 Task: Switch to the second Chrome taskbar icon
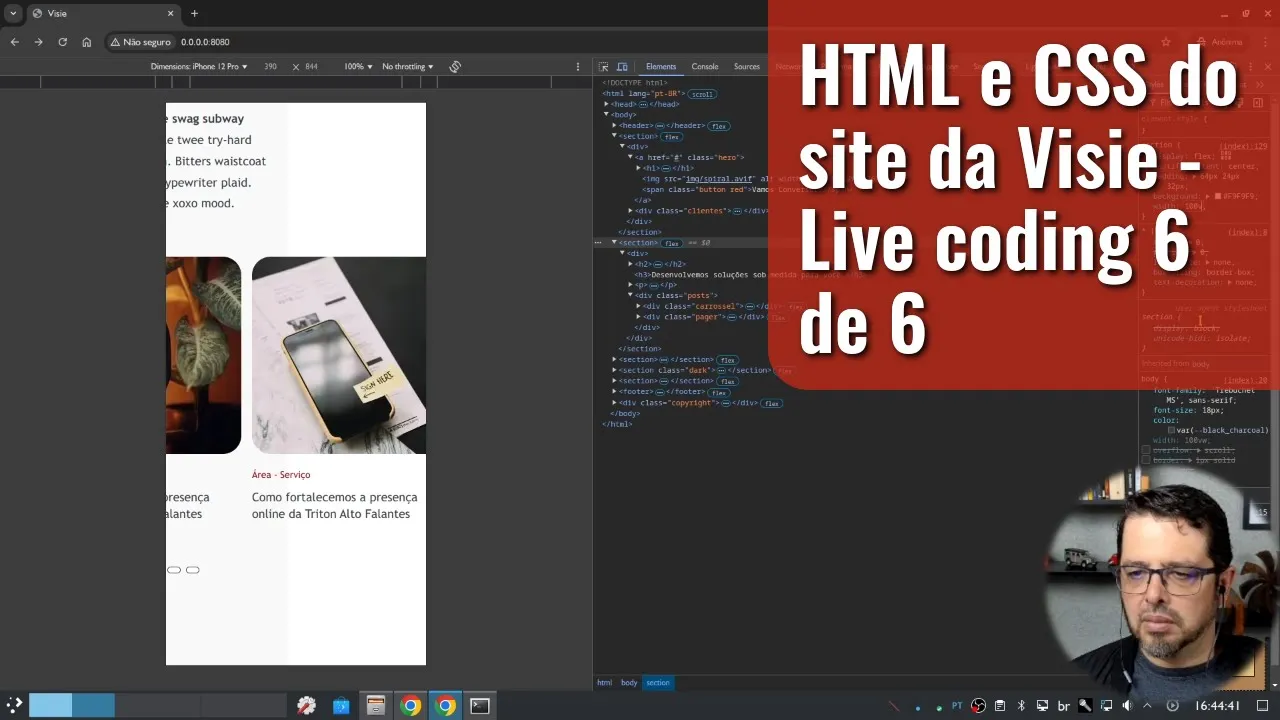click(x=446, y=706)
